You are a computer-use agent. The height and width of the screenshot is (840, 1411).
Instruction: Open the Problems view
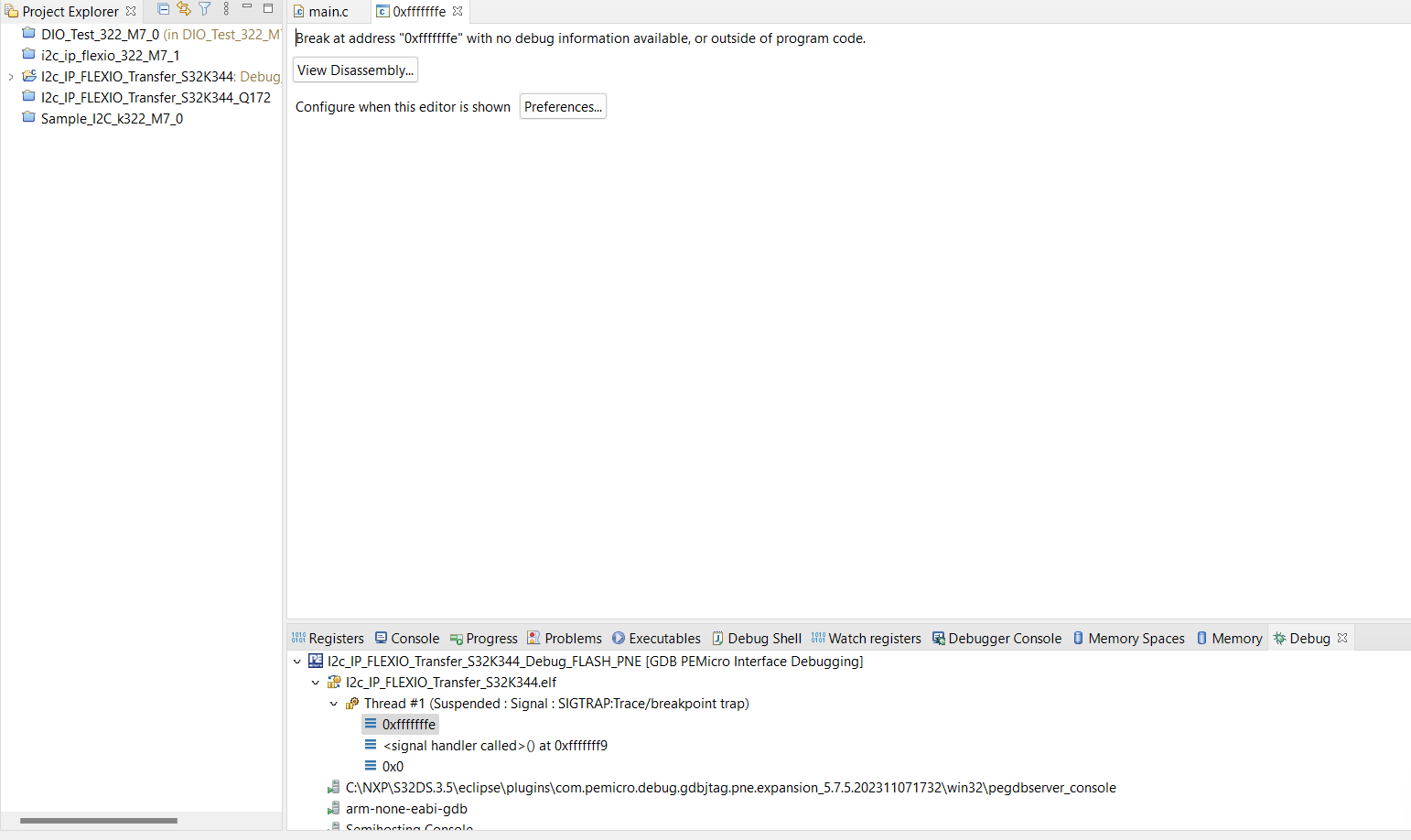[x=564, y=638]
